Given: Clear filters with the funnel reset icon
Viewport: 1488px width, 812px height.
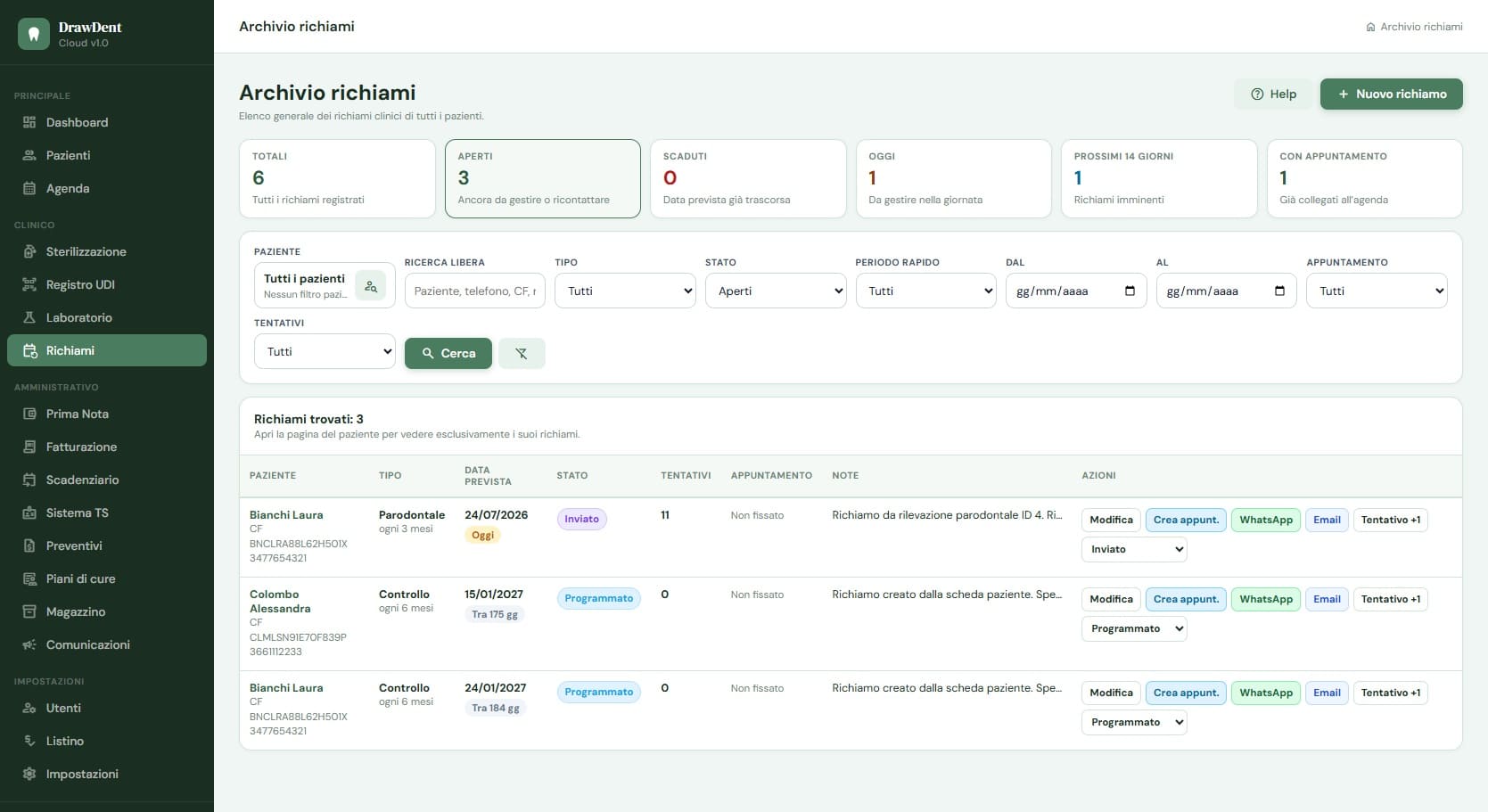Looking at the screenshot, I should pyautogui.click(x=522, y=353).
